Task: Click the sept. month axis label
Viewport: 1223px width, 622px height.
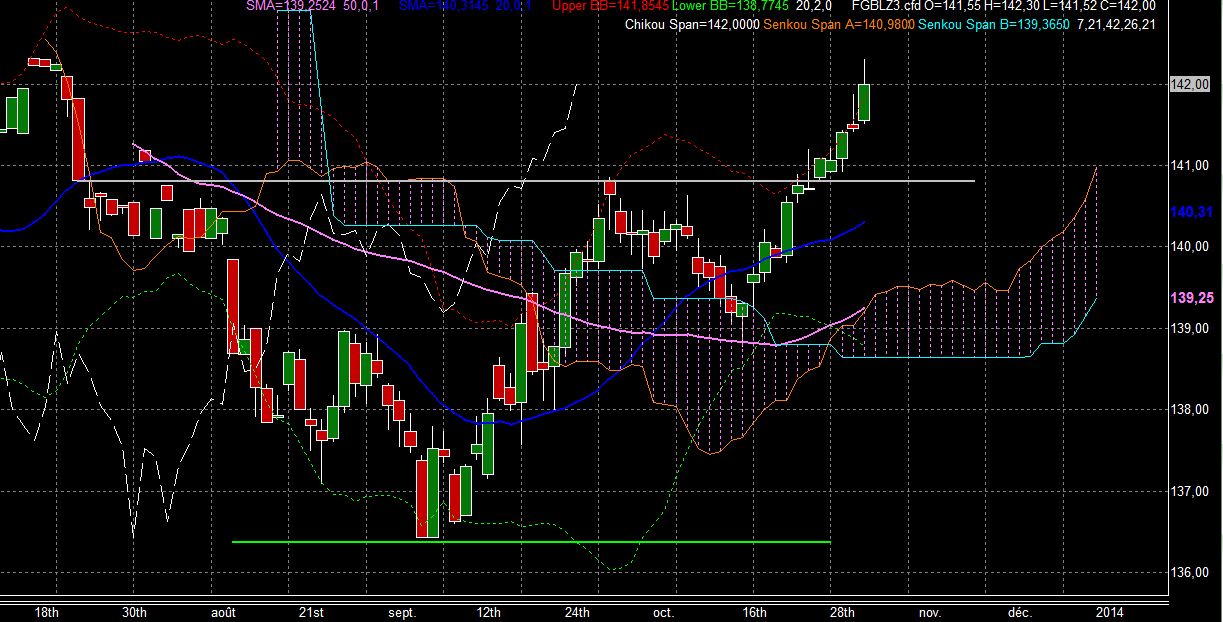Action: pos(401,612)
